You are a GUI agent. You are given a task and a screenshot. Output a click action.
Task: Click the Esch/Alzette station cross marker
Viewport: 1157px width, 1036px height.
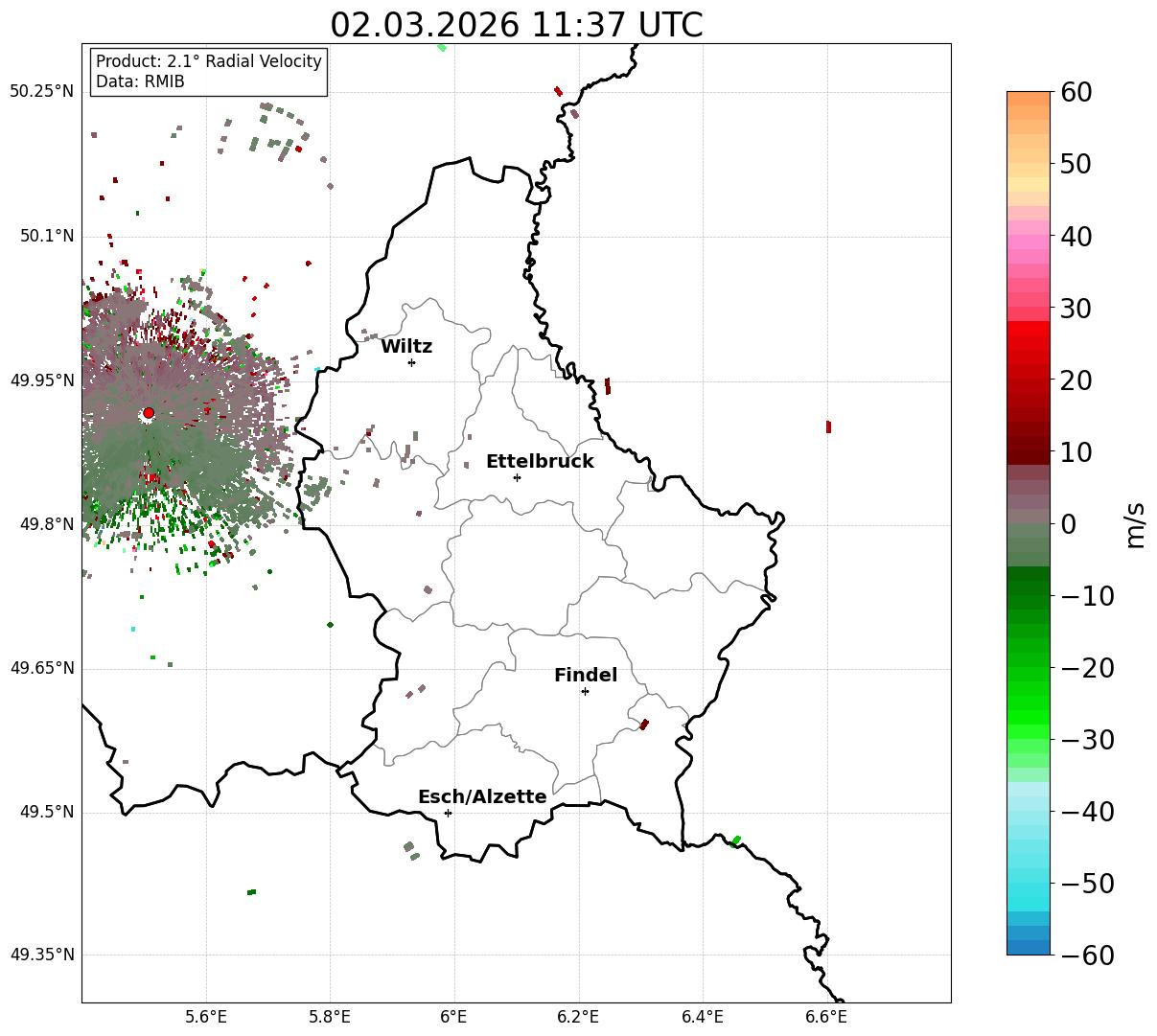click(x=448, y=813)
